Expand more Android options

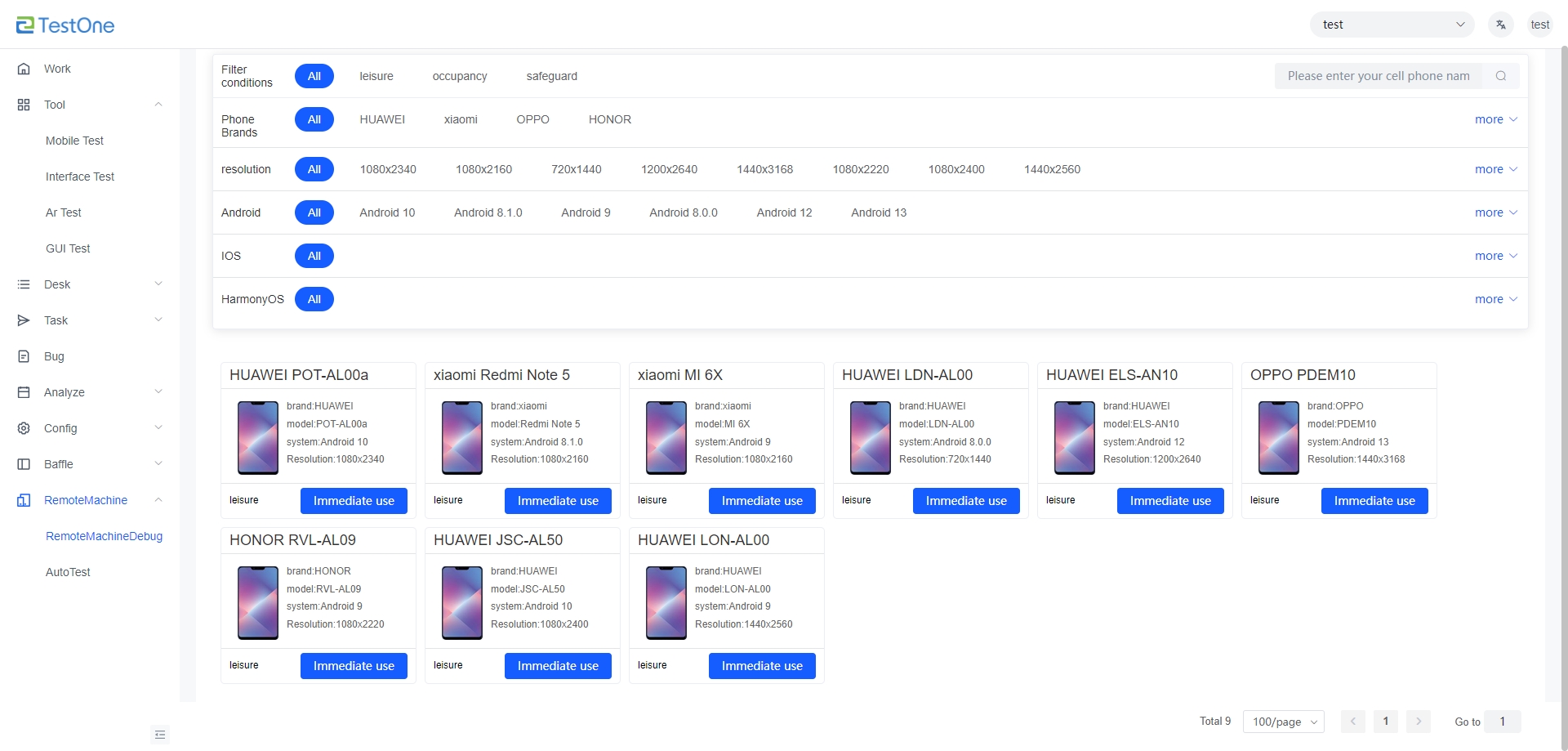[1496, 212]
